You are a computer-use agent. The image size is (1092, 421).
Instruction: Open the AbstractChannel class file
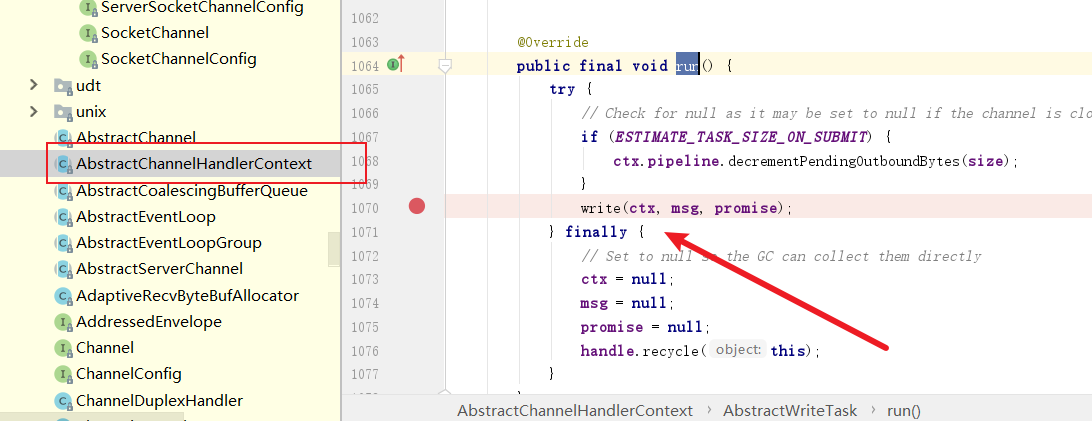click(x=136, y=137)
